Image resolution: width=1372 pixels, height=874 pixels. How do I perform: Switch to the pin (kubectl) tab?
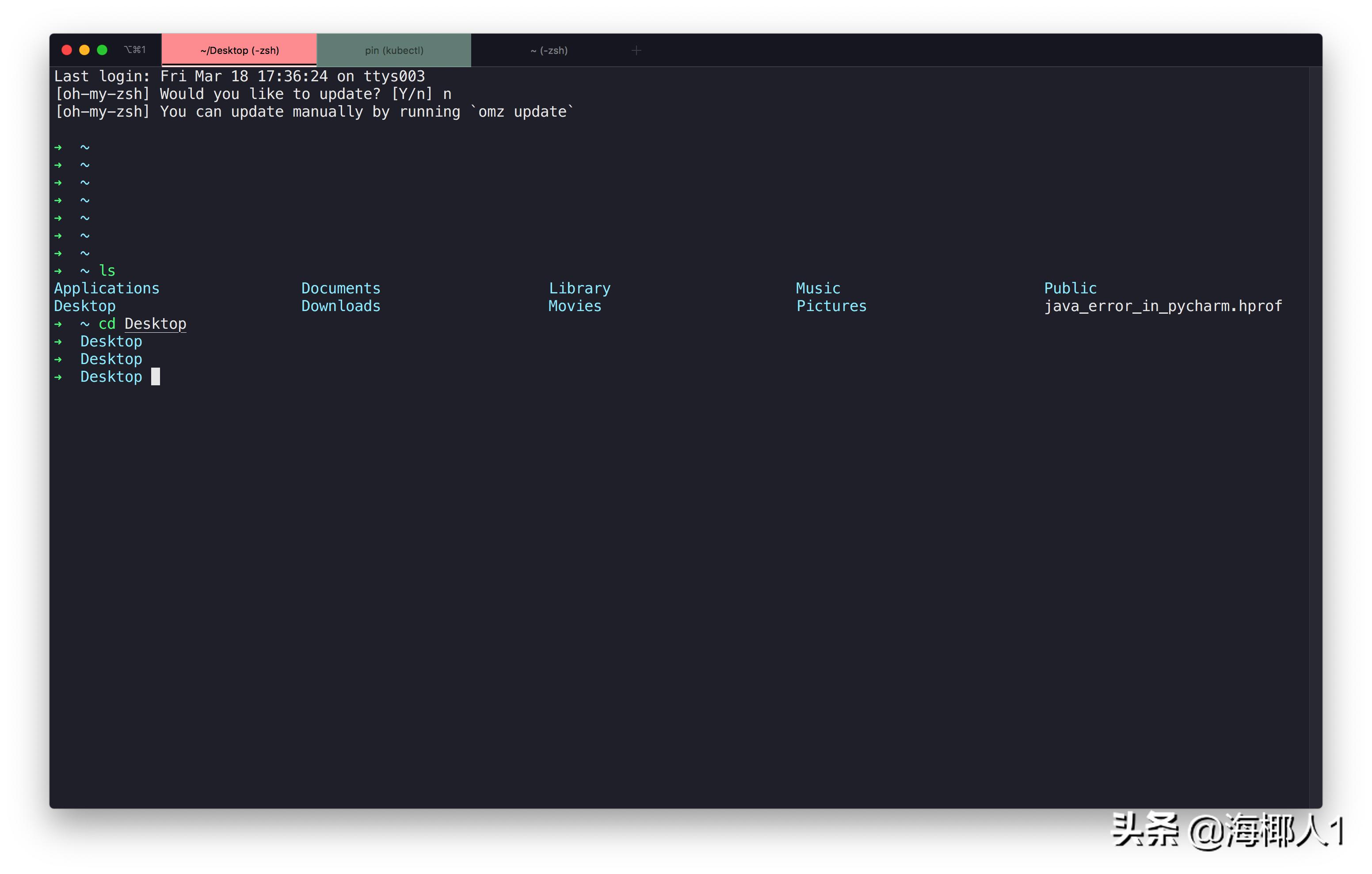click(394, 50)
